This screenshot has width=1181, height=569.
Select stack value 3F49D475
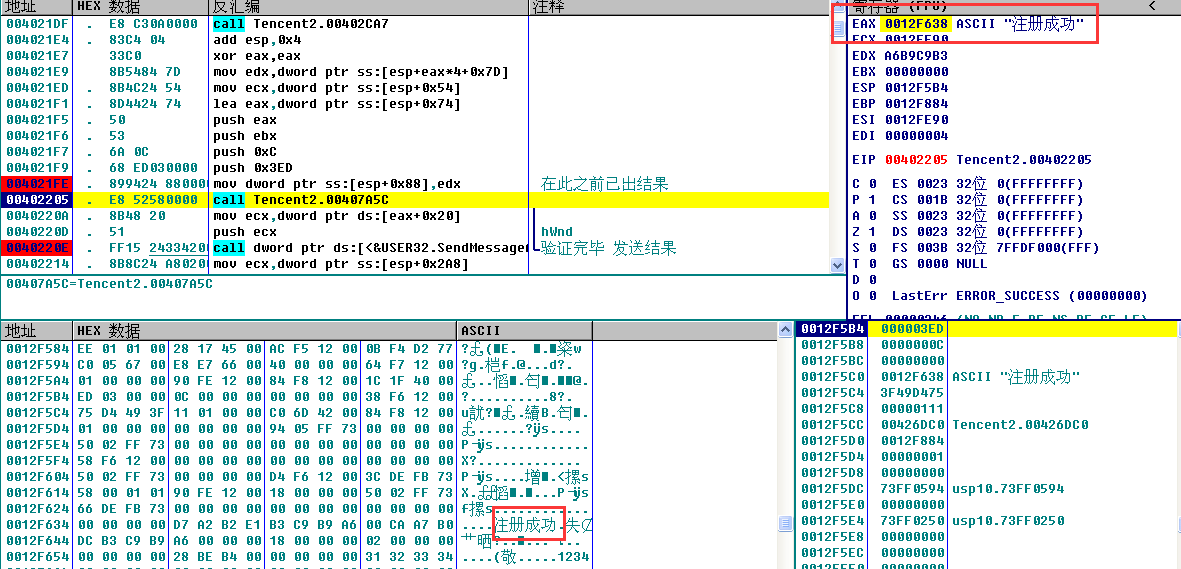tap(912, 393)
